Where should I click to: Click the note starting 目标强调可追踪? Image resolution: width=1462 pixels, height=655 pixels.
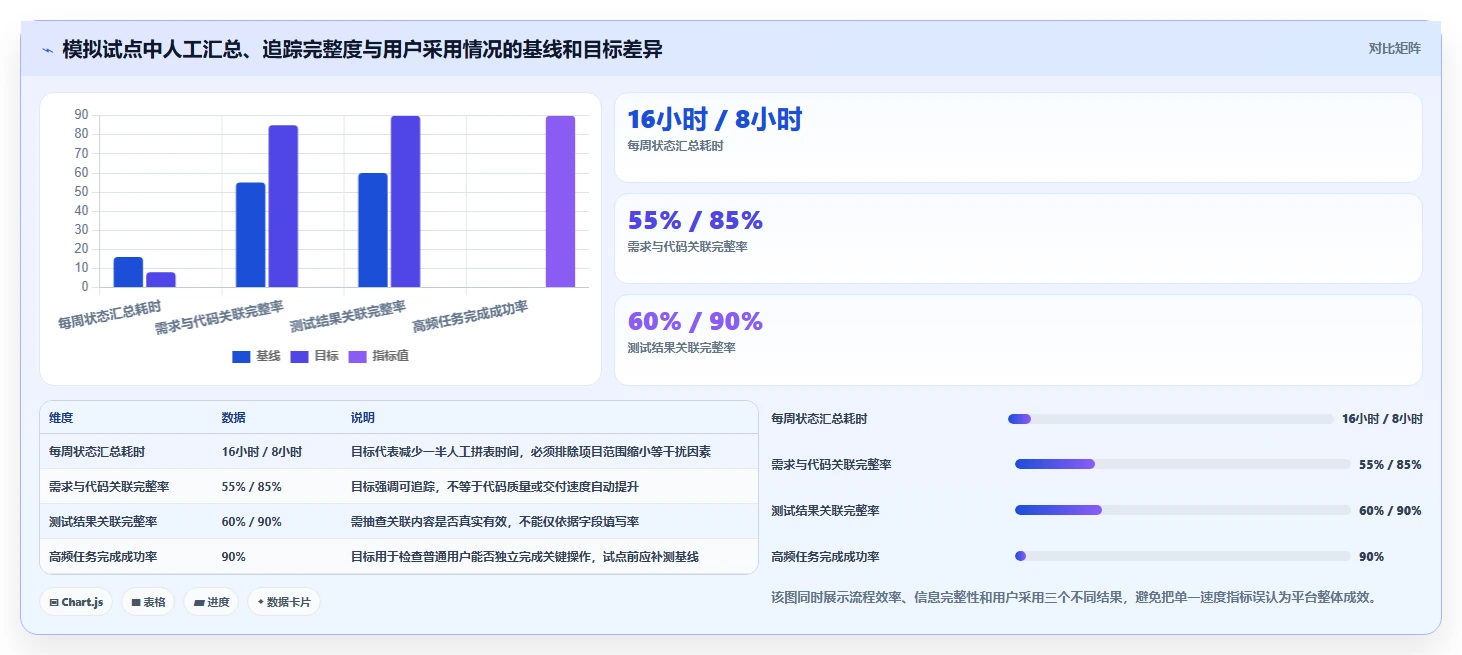click(495, 487)
